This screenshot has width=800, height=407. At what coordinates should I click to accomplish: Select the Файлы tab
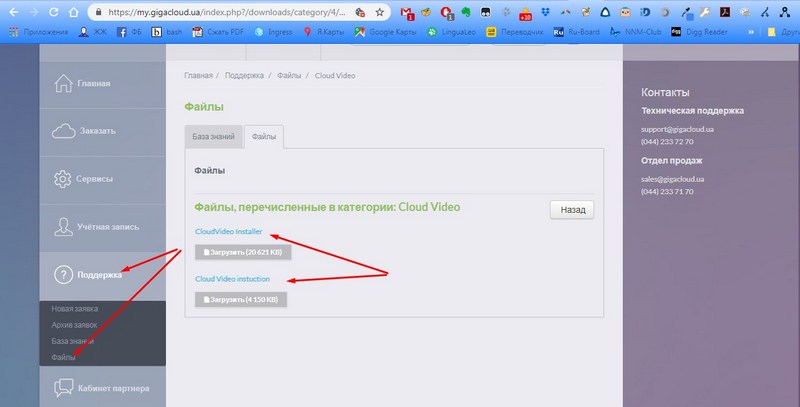[x=264, y=137]
